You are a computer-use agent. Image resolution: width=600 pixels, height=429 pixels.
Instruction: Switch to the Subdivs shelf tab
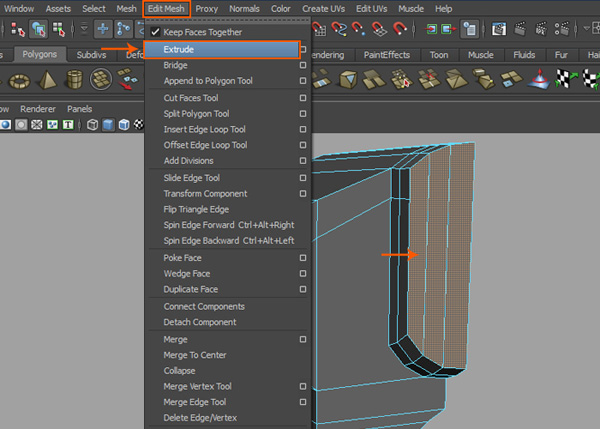[91, 55]
